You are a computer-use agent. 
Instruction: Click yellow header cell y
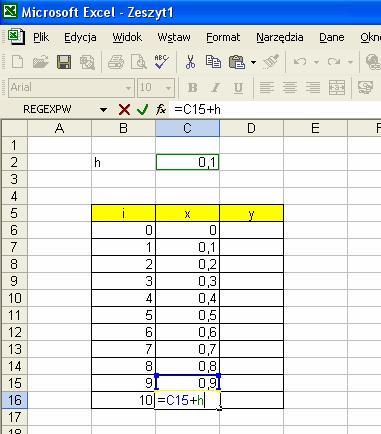tap(251, 213)
